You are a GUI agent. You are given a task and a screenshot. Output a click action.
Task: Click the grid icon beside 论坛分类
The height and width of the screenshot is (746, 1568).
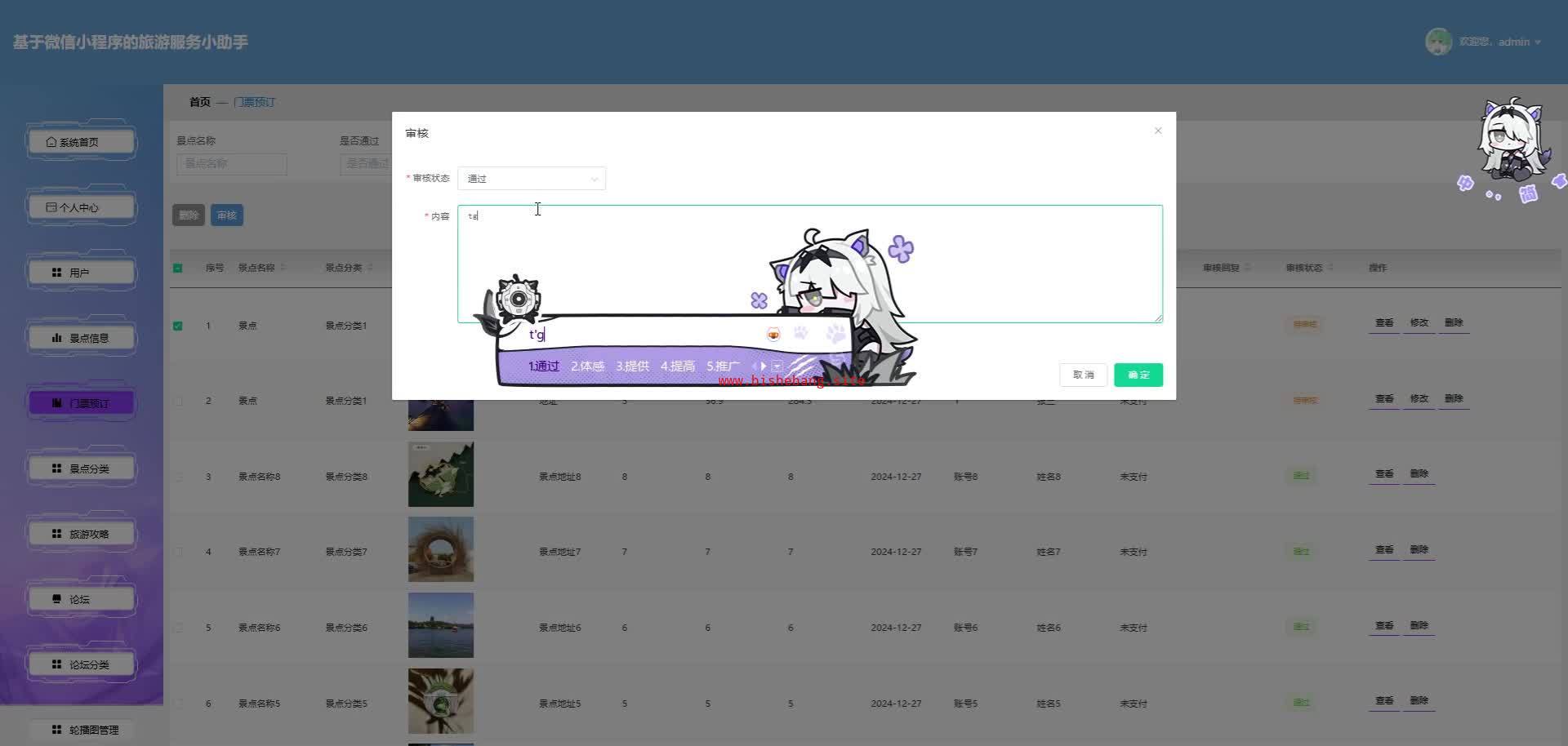tap(56, 664)
